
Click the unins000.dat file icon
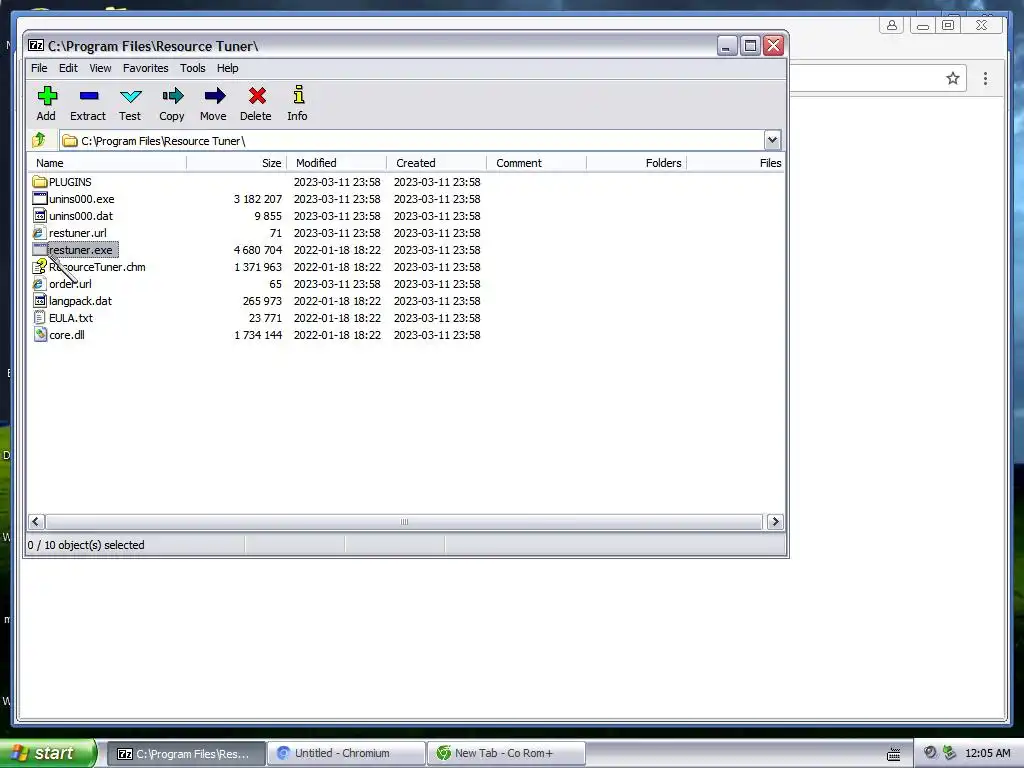pyautogui.click(x=40, y=216)
